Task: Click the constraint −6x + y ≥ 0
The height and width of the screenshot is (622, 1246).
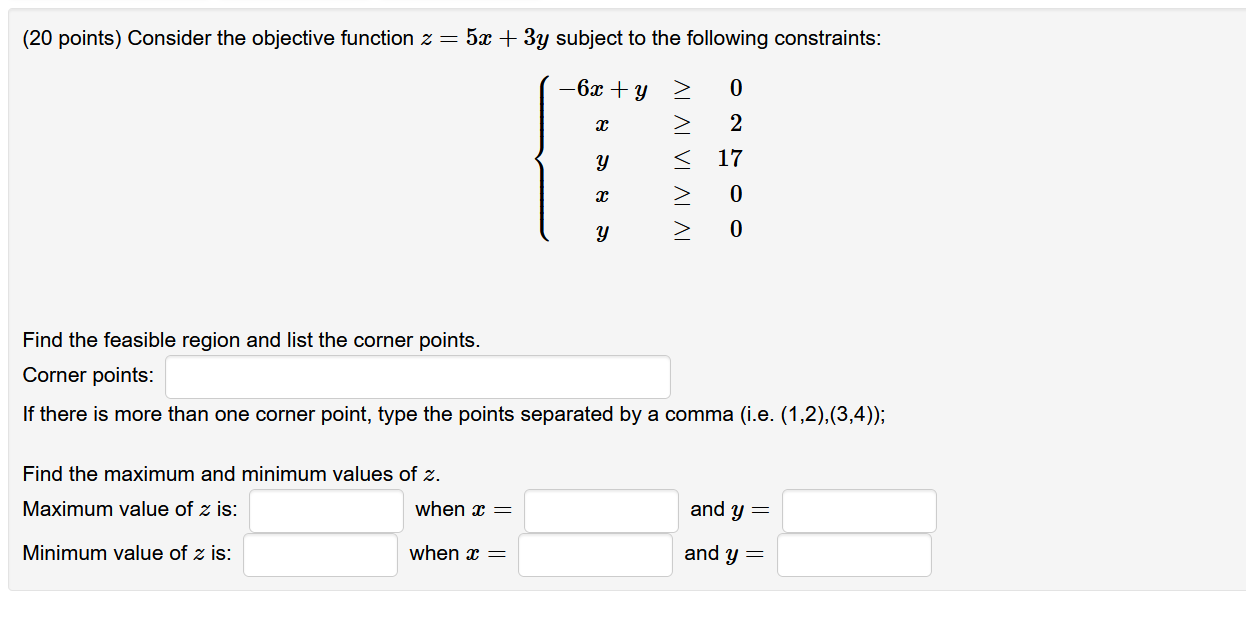Action: [x=651, y=89]
